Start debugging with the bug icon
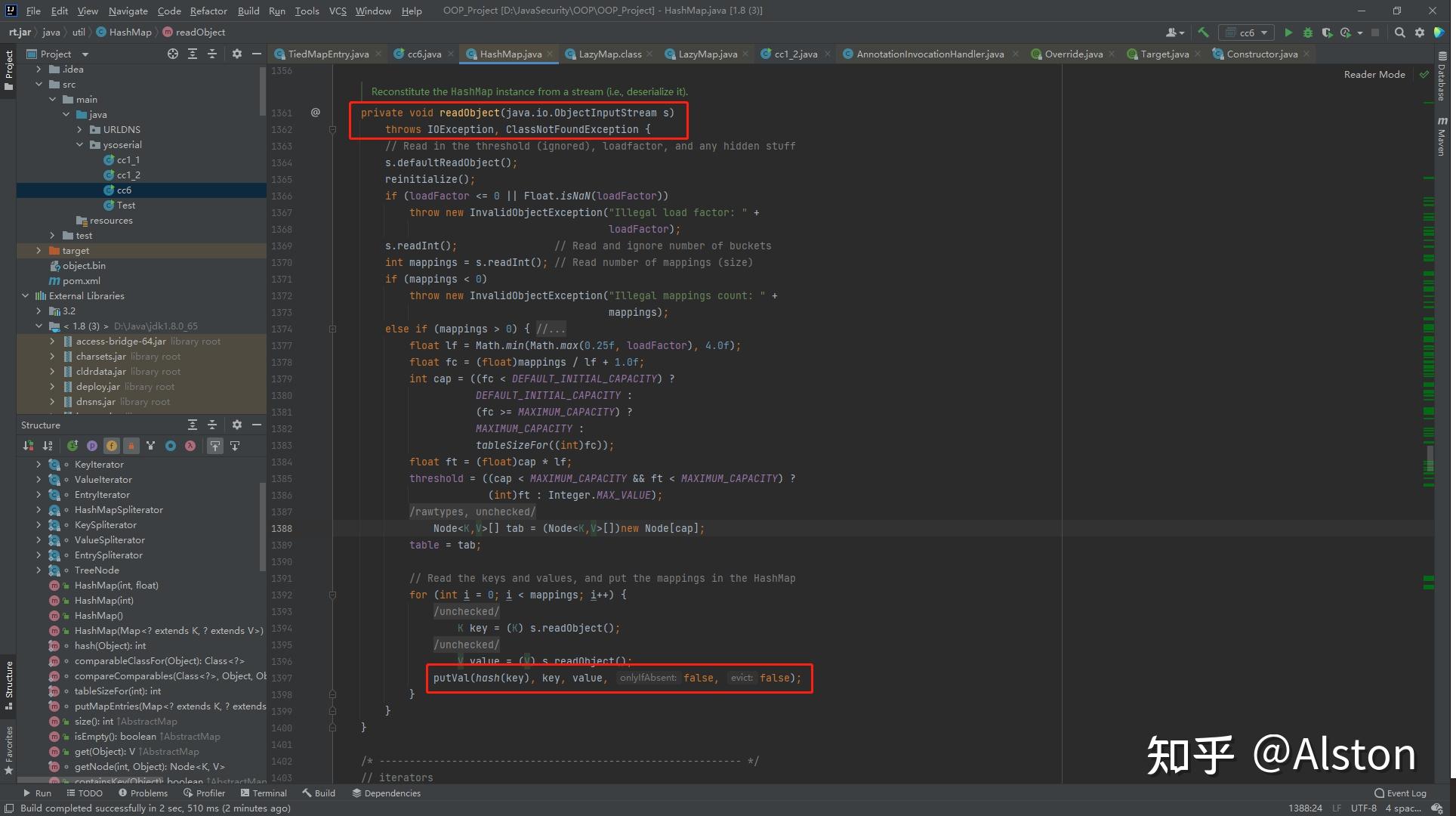1456x816 pixels. (x=1308, y=32)
